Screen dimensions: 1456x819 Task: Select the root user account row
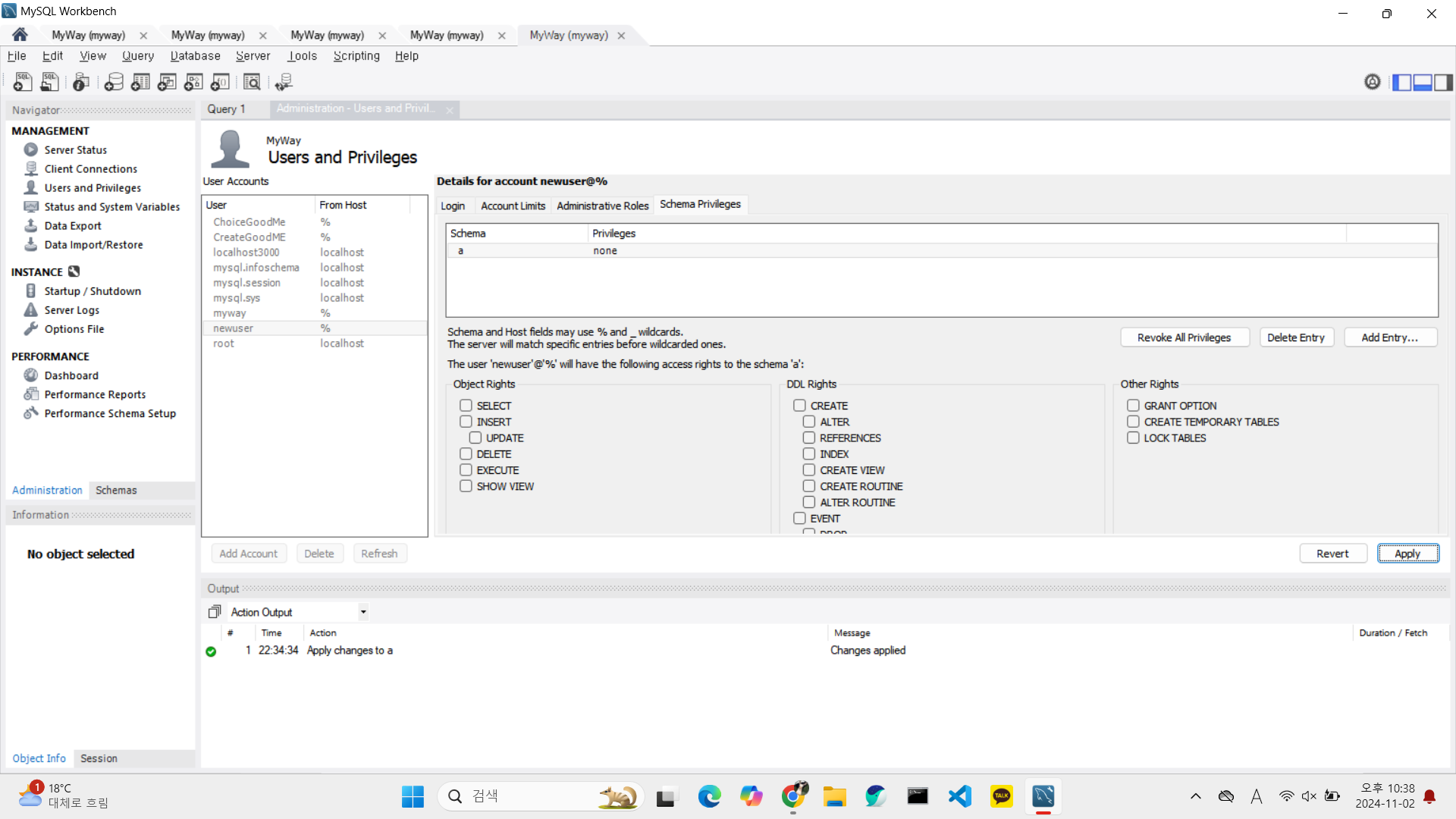(x=224, y=344)
